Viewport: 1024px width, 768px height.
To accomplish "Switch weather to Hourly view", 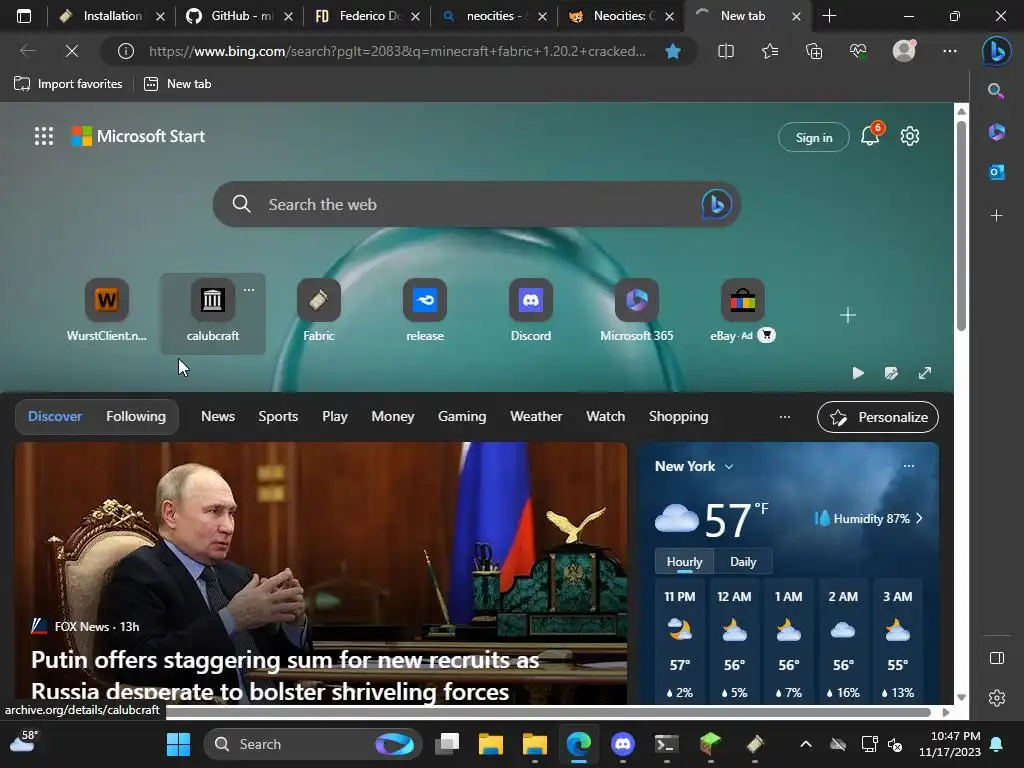I will 684,562.
